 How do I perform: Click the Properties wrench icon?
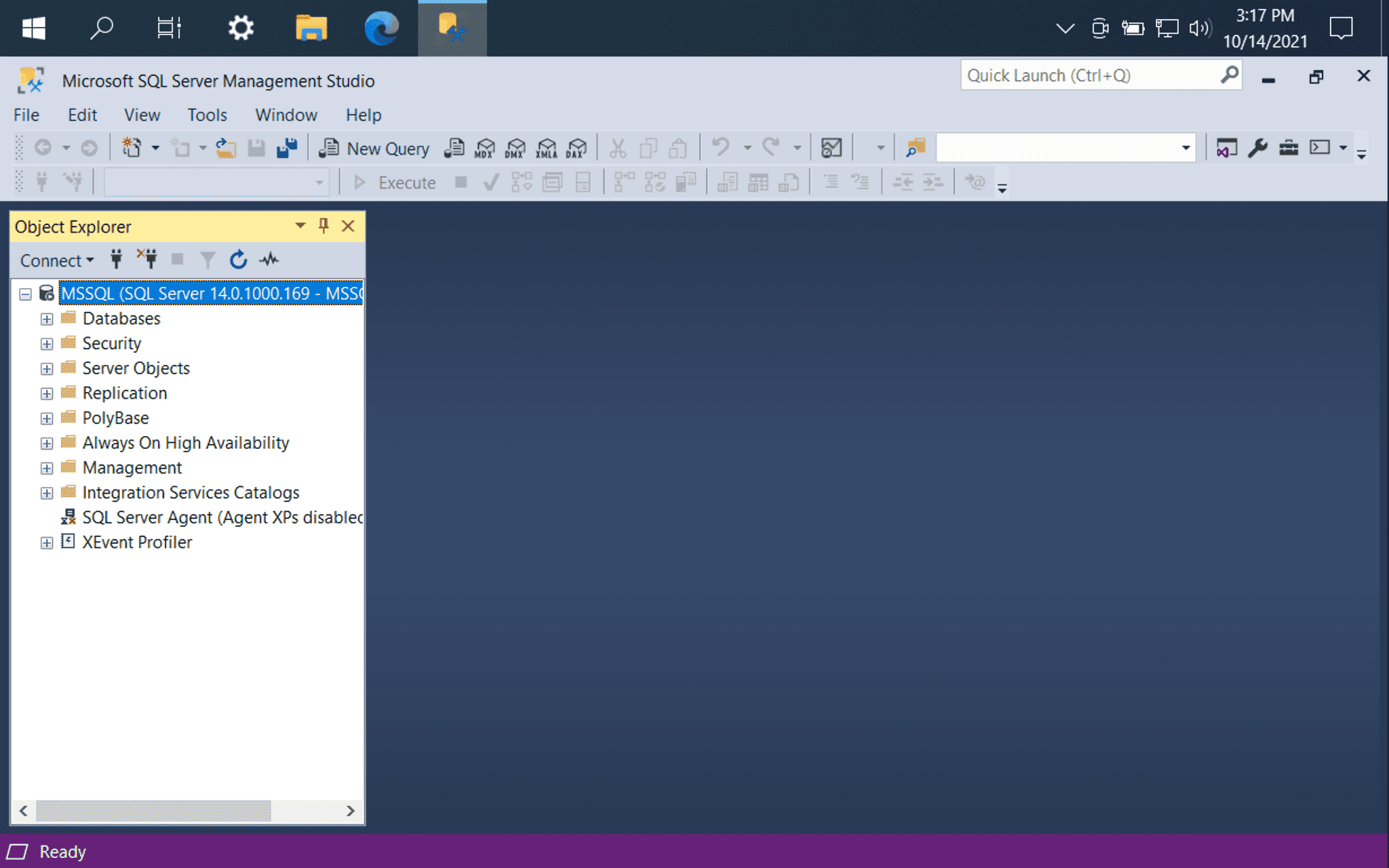click(1257, 148)
